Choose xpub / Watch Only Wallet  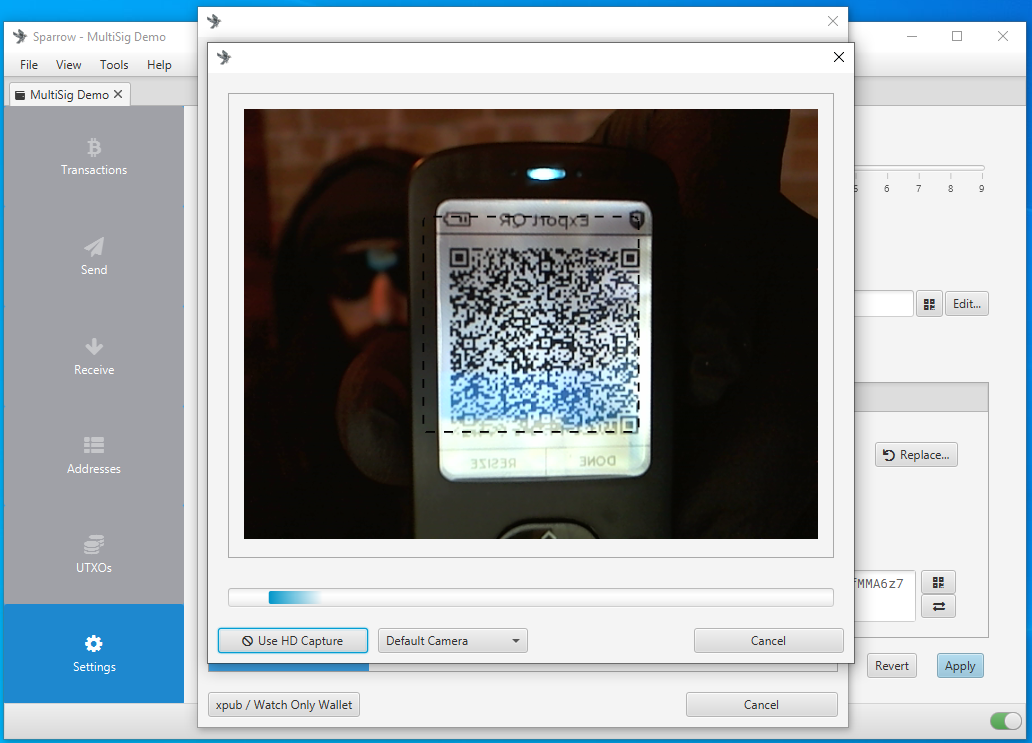[x=284, y=705]
